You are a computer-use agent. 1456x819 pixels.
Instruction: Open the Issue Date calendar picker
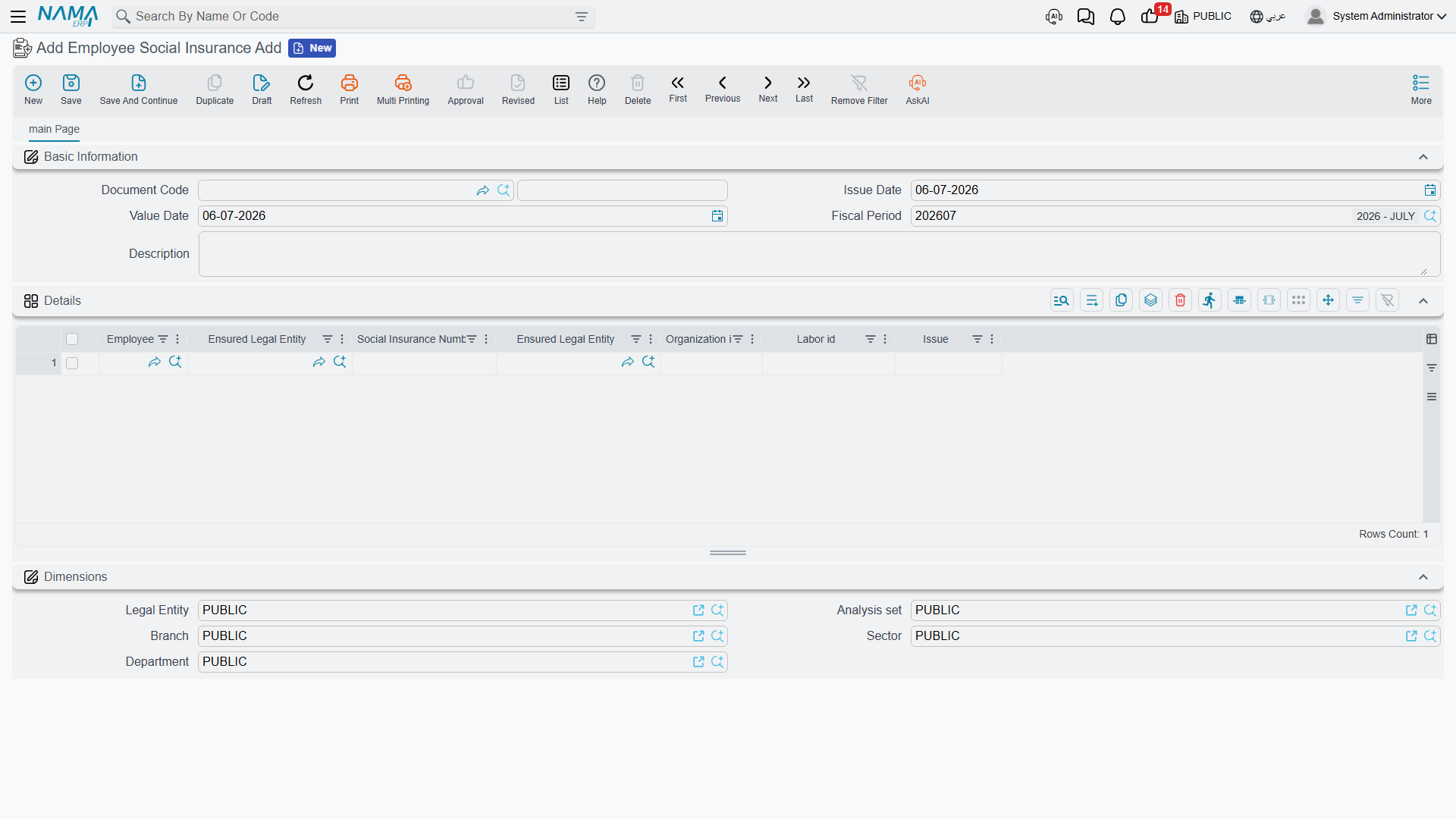tap(1429, 190)
